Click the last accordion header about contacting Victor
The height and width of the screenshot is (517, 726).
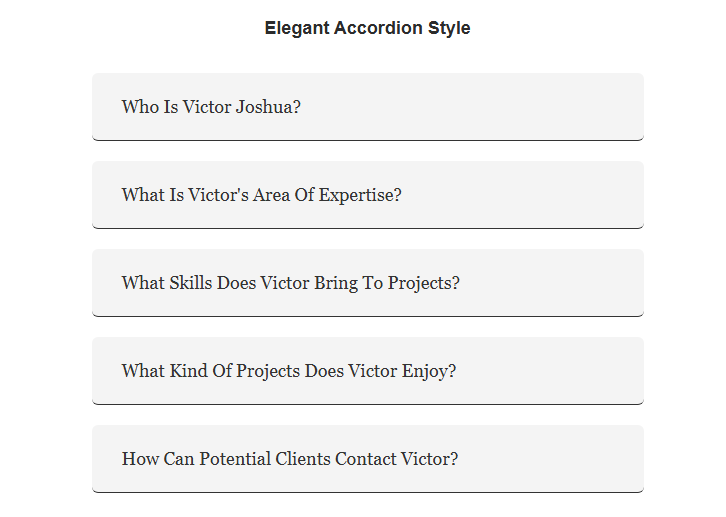(368, 459)
